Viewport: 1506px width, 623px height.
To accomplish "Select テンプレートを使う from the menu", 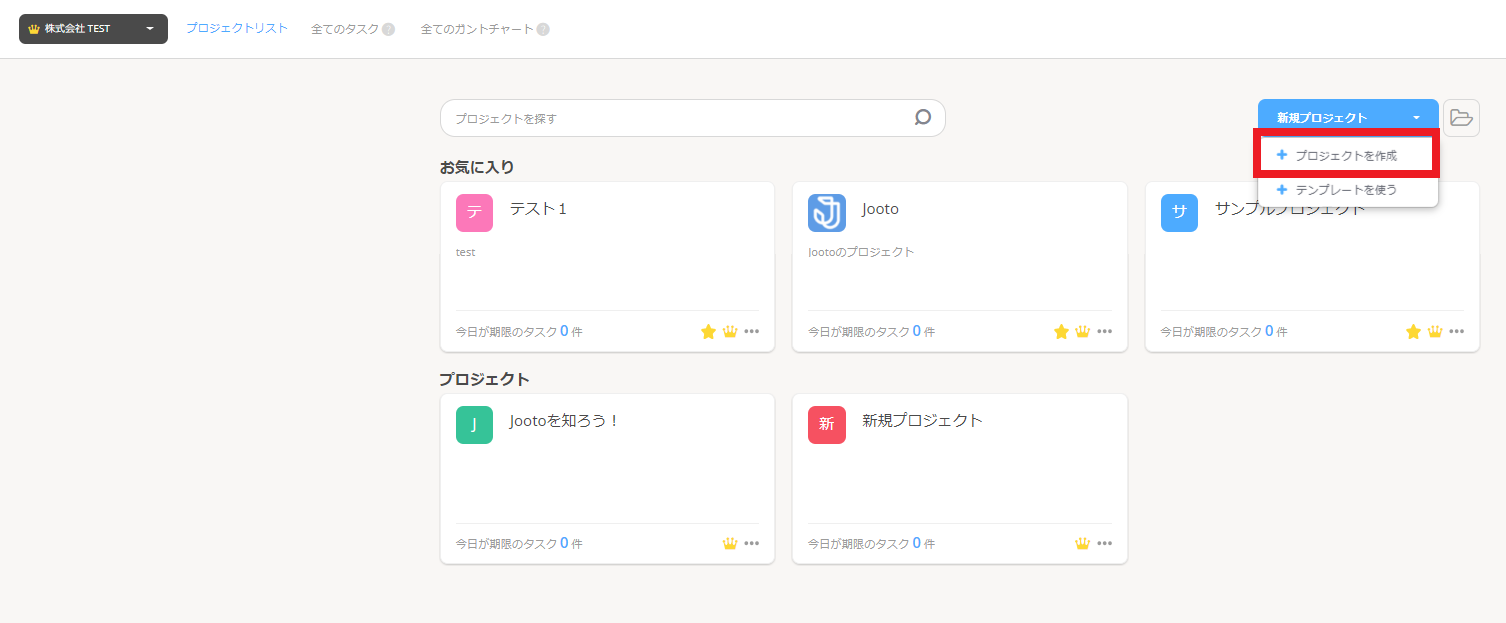I will coord(1348,189).
